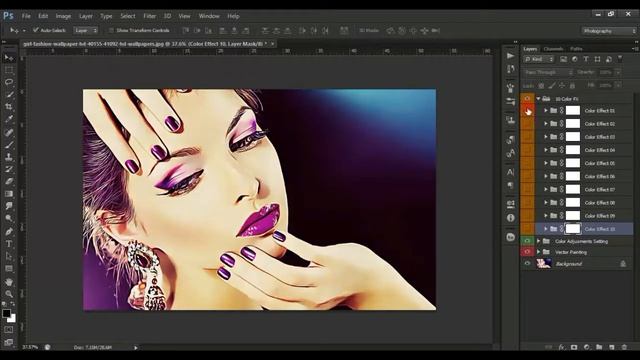Screen dimensions: 640x360
Task: Show Color Effect 01 layer group
Action: [x=527, y=111]
